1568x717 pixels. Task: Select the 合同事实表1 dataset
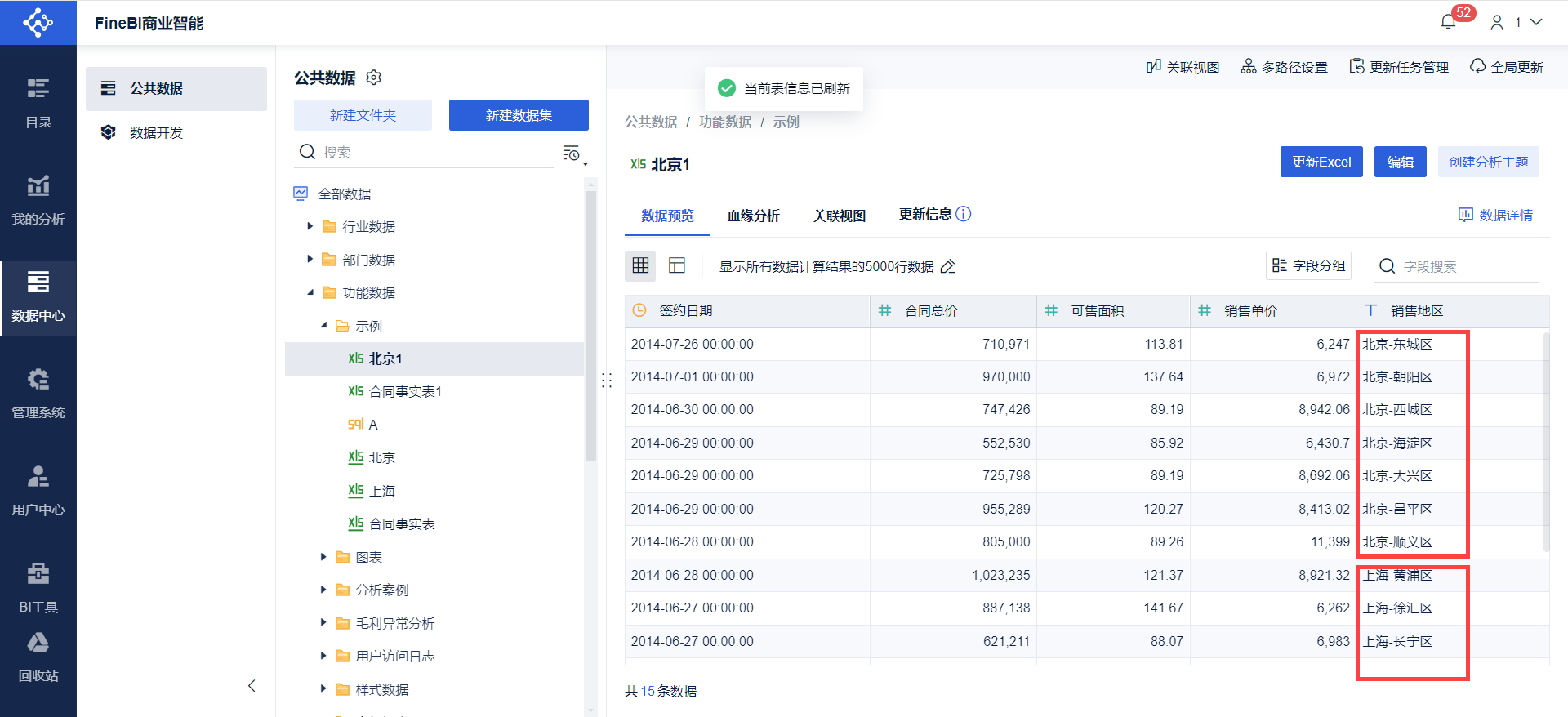point(434,391)
